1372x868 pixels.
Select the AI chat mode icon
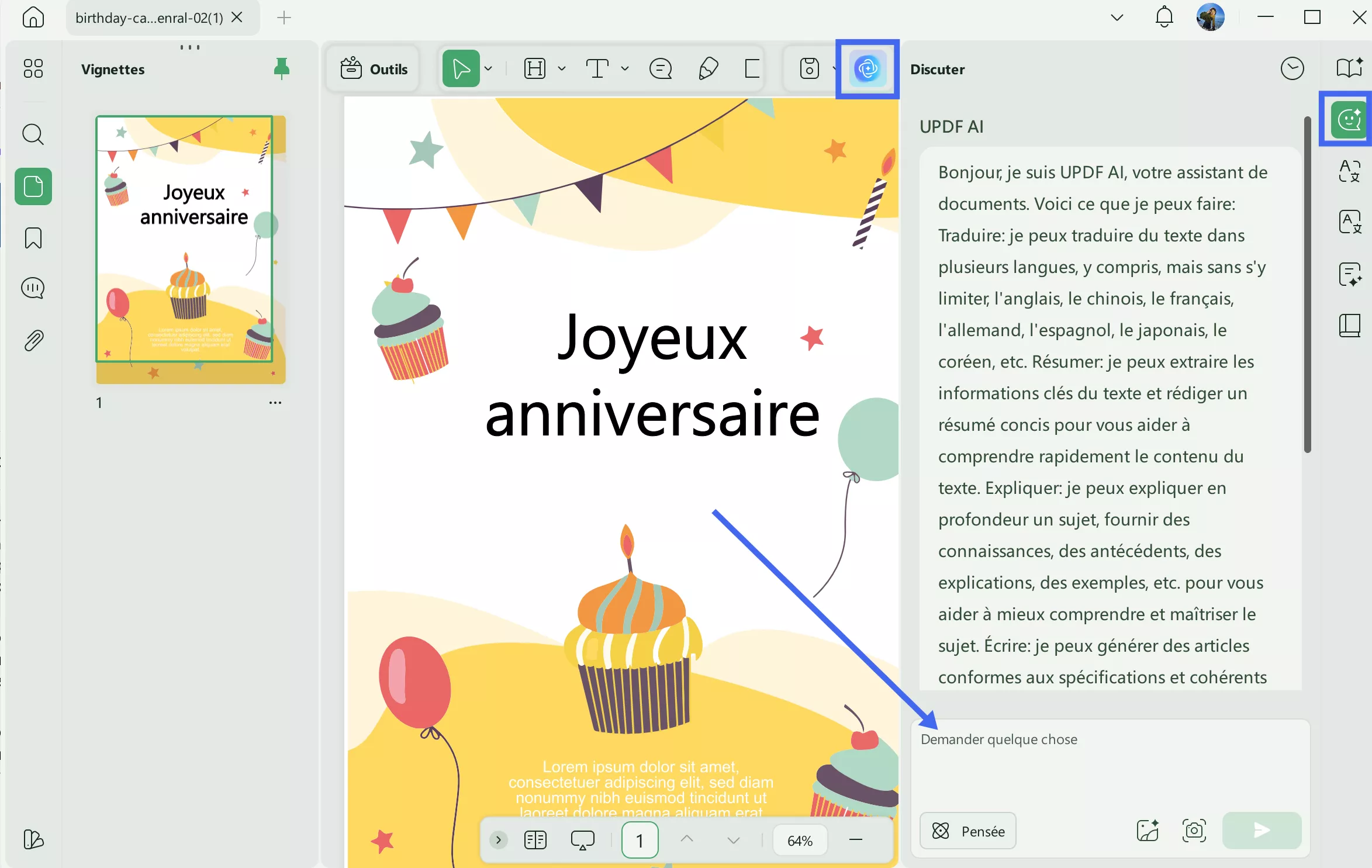[x=1349, y=119]
